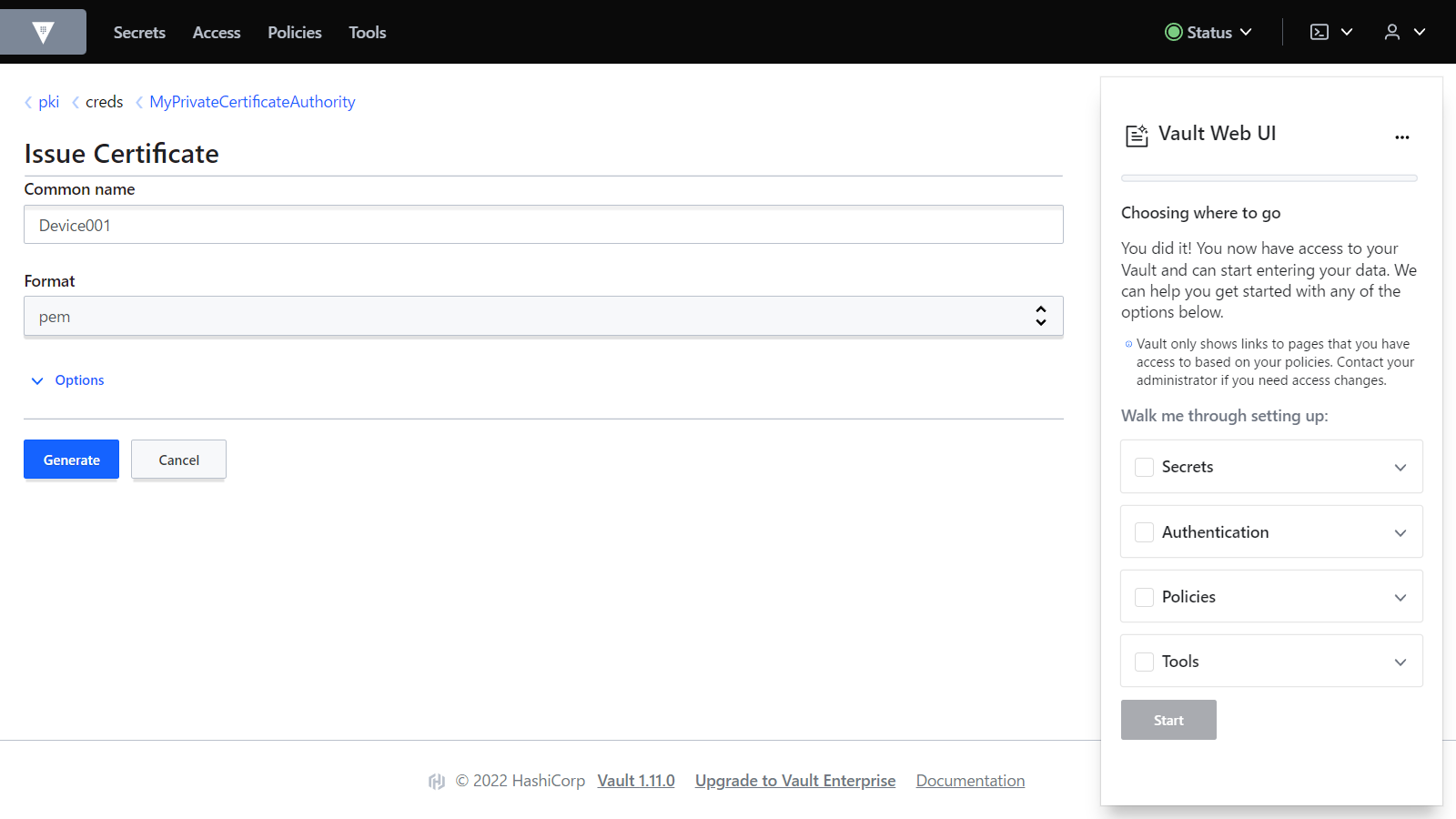
Task: Click the Vault Web UI guide icon
Action: coord(1137,136)
